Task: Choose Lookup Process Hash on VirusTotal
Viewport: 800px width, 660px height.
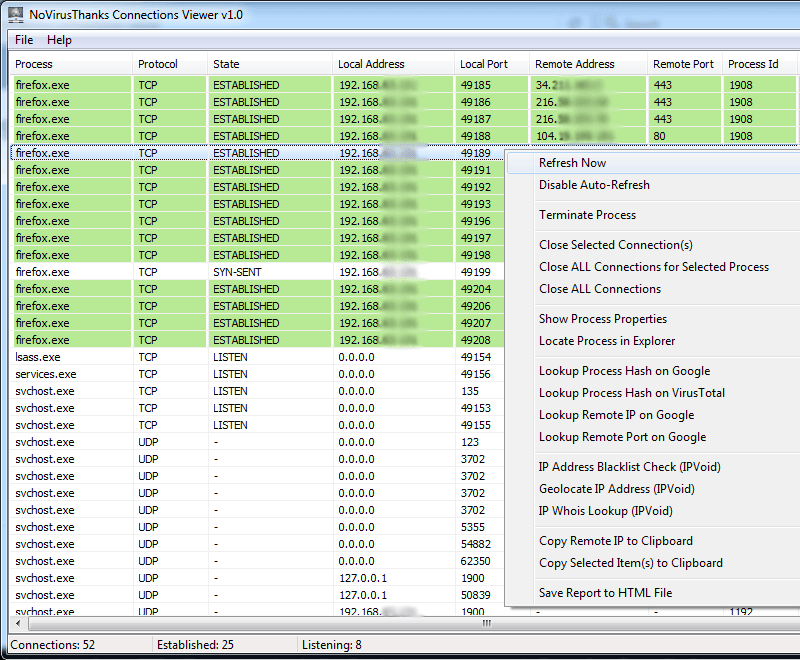Action: (631, 393)
